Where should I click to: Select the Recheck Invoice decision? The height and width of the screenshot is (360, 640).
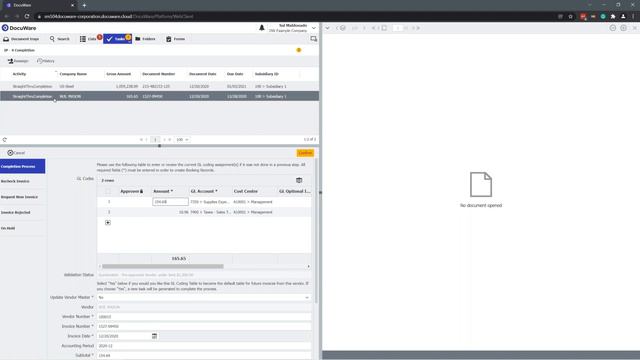pos(22,181)
